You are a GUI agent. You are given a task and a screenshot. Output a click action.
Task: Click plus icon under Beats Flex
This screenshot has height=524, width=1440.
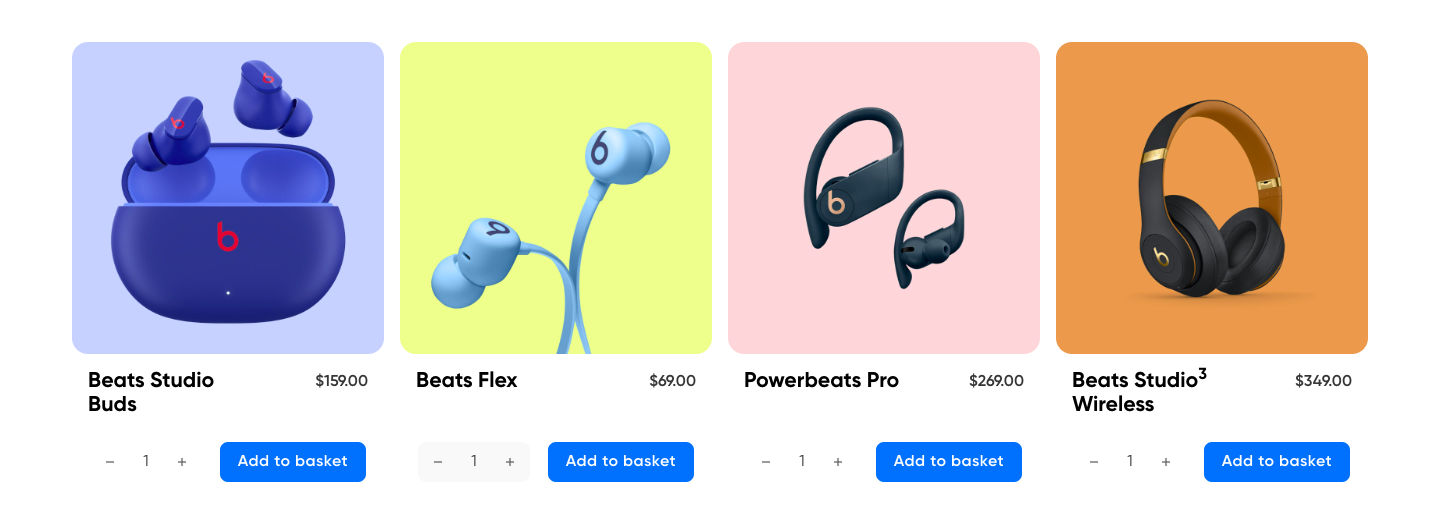click(x=510, y=462)
